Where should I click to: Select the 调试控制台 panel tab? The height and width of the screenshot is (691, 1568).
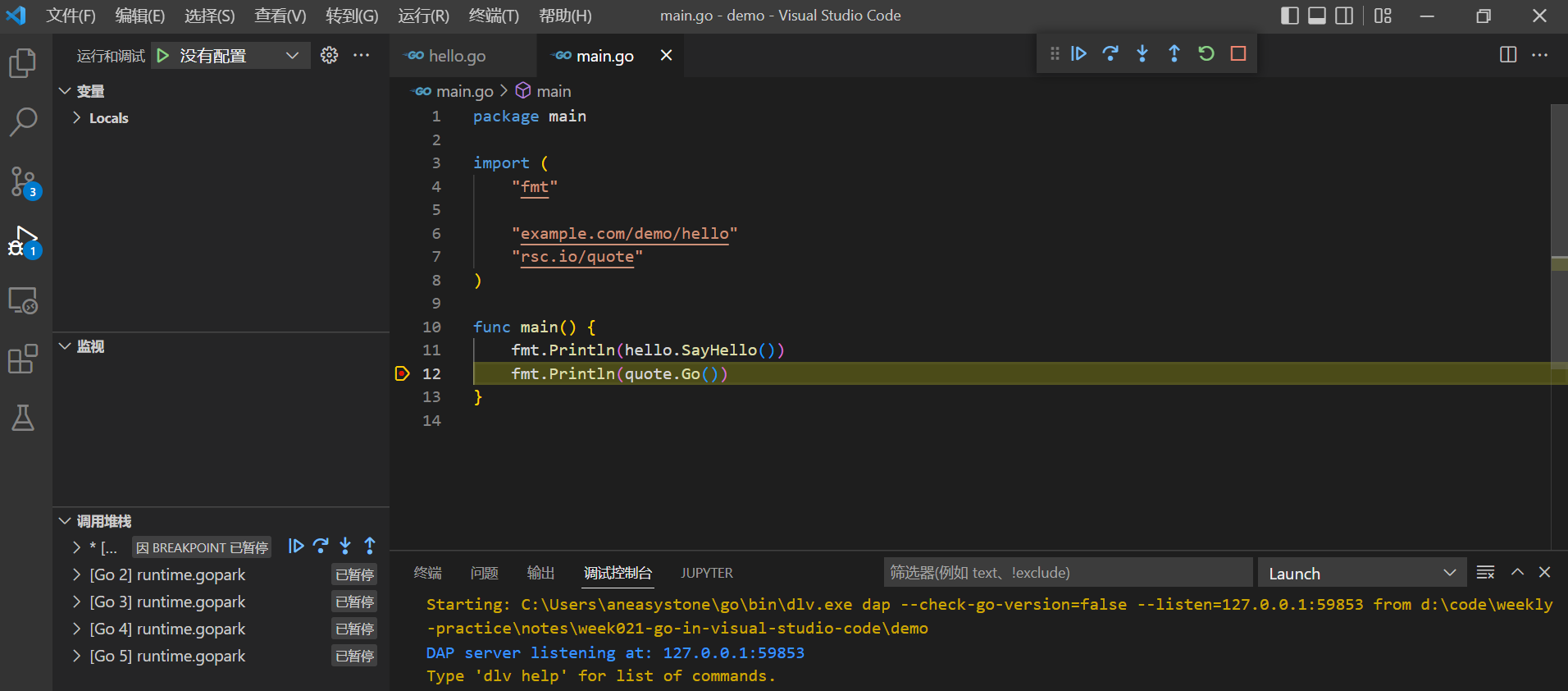tap(618, 573)
